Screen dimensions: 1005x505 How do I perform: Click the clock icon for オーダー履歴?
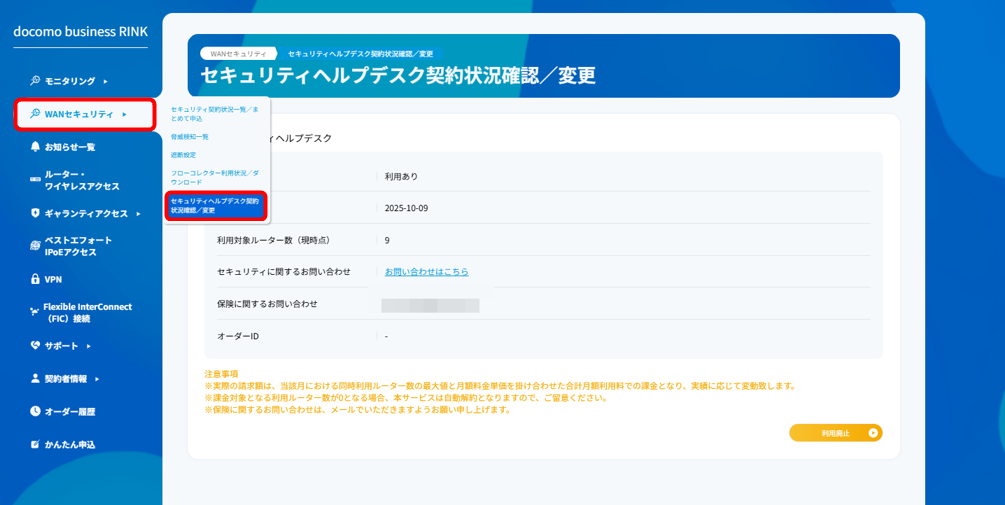coord(36,411)
